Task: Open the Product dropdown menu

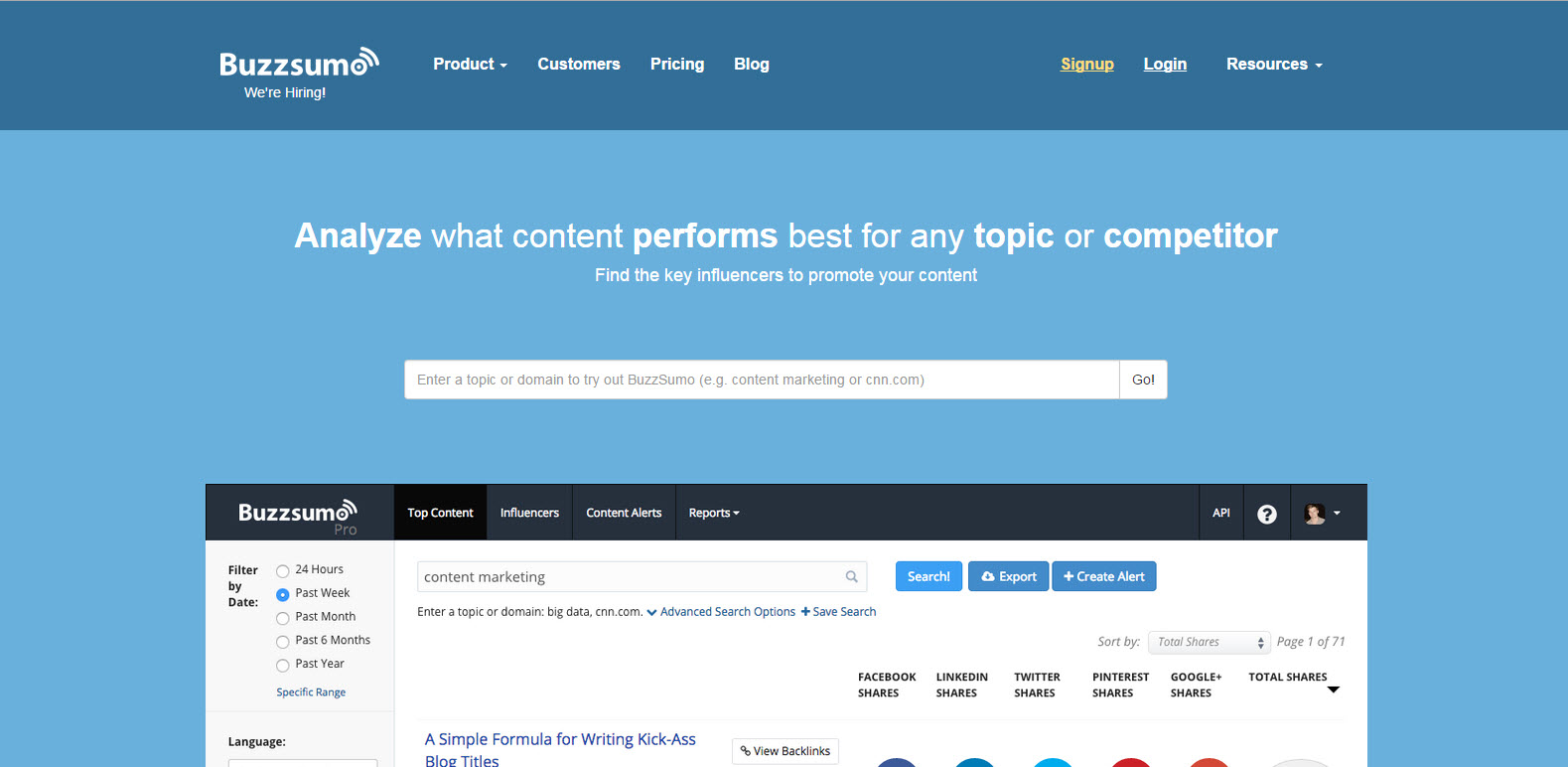Action: coord(470,64)
